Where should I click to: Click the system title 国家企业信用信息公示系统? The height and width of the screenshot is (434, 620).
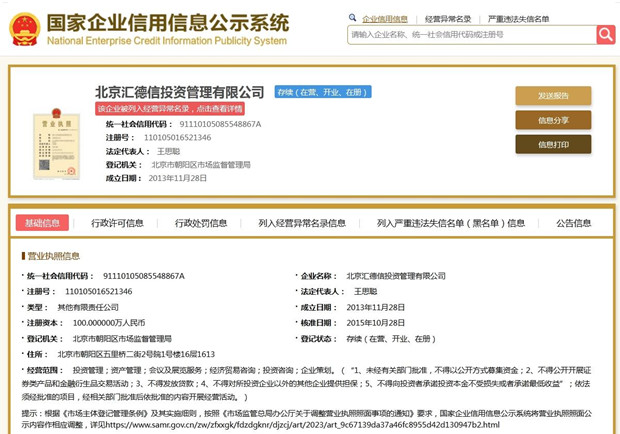(168, 23)
